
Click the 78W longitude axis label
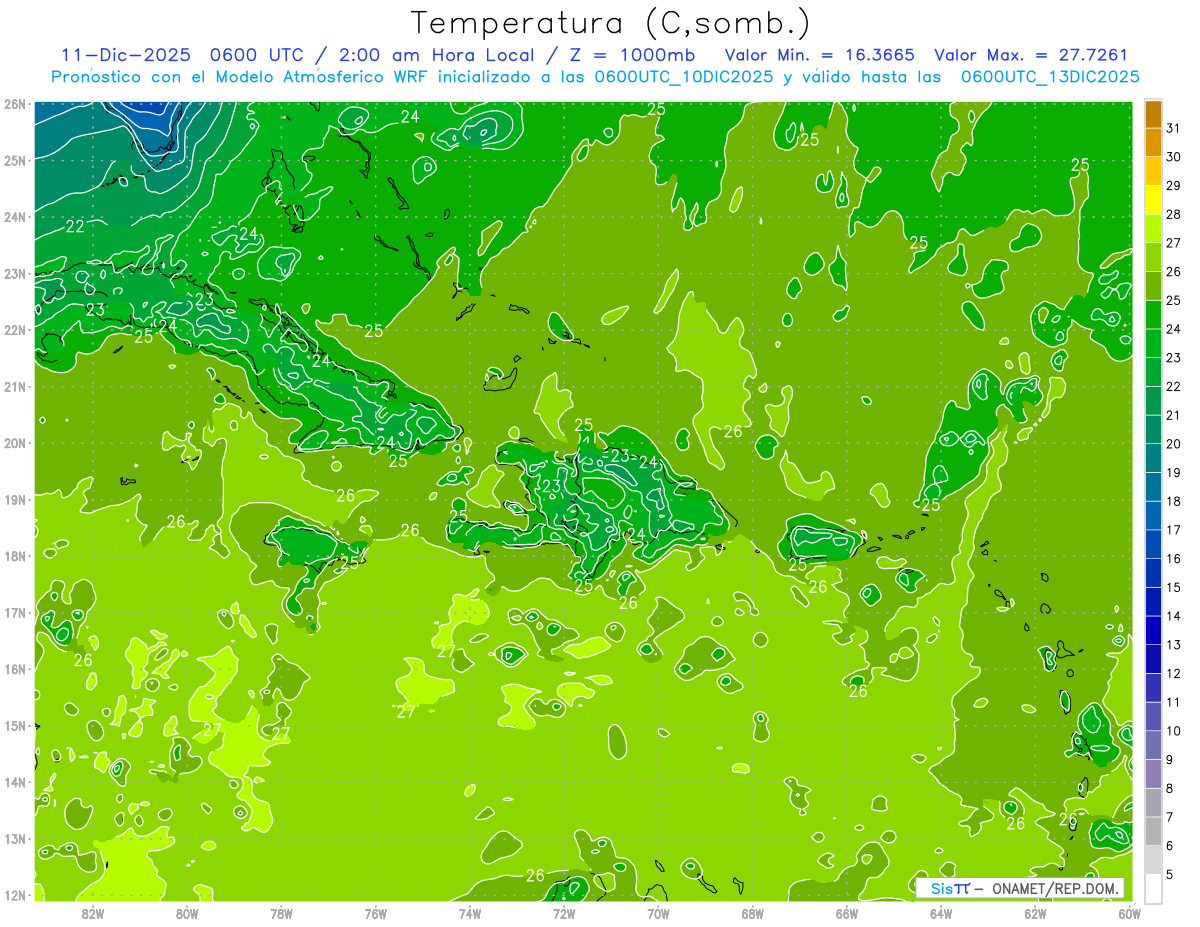click(x=281, y=912)
